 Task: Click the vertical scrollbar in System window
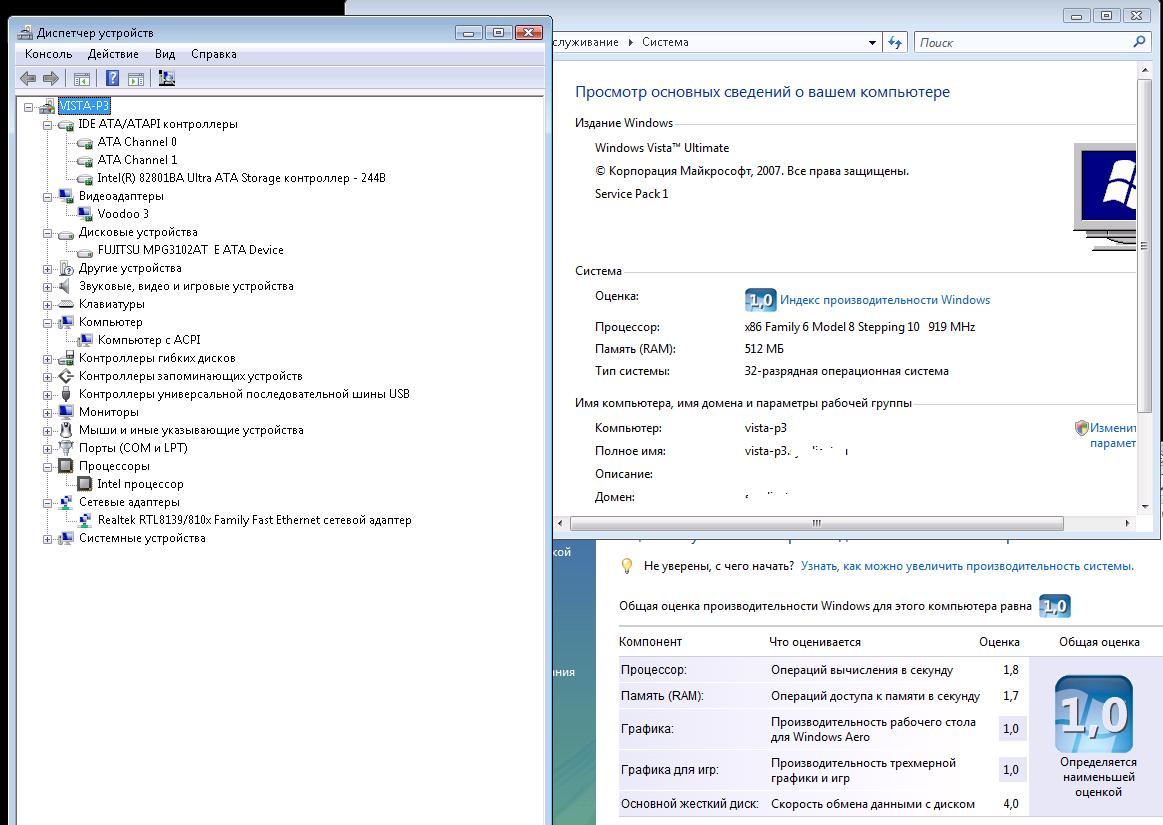[1144, 245]
